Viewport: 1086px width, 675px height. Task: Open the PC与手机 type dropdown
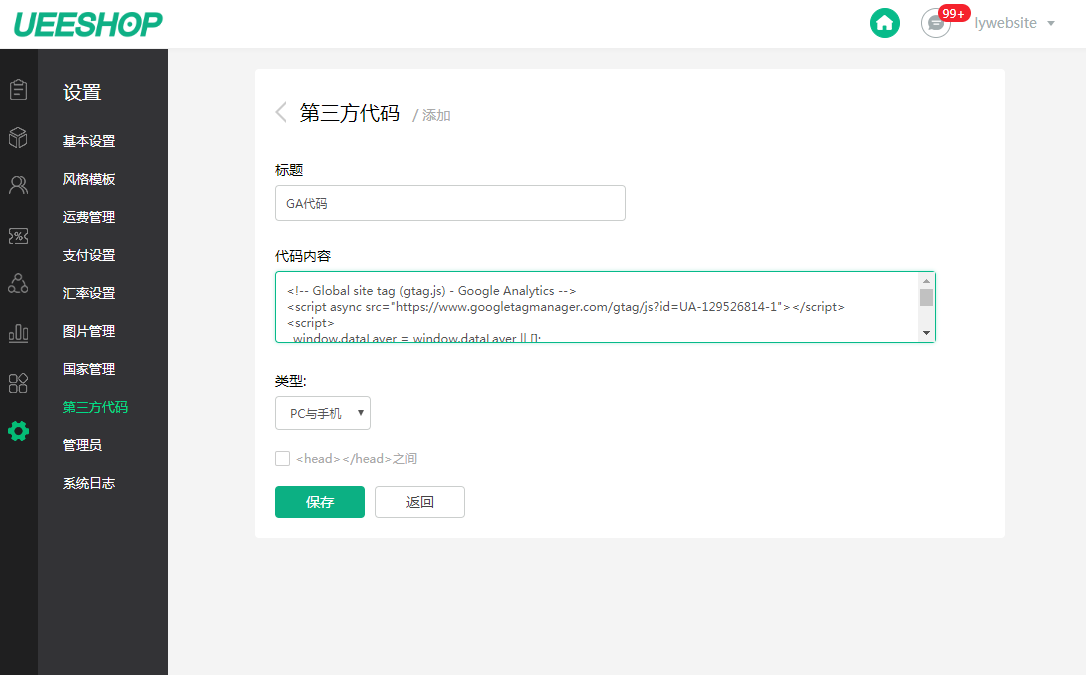click(x=323, y=413)
